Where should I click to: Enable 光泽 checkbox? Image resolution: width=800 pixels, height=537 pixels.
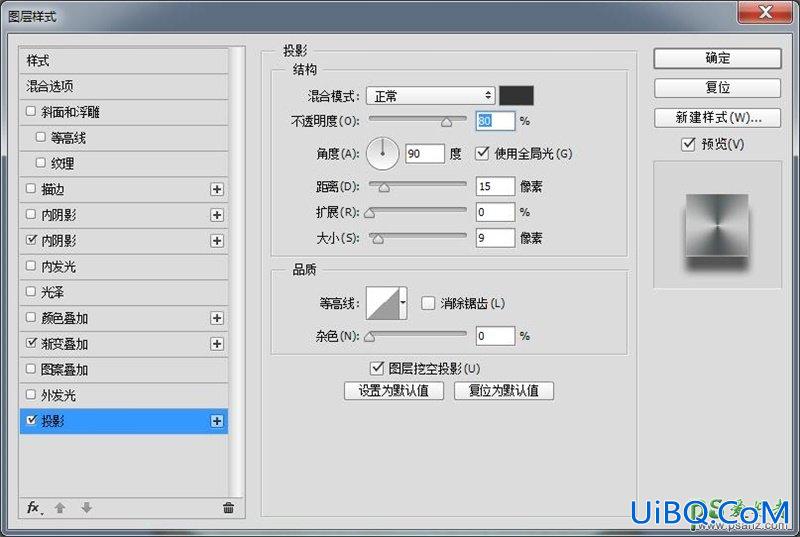[x=31, y=292]
